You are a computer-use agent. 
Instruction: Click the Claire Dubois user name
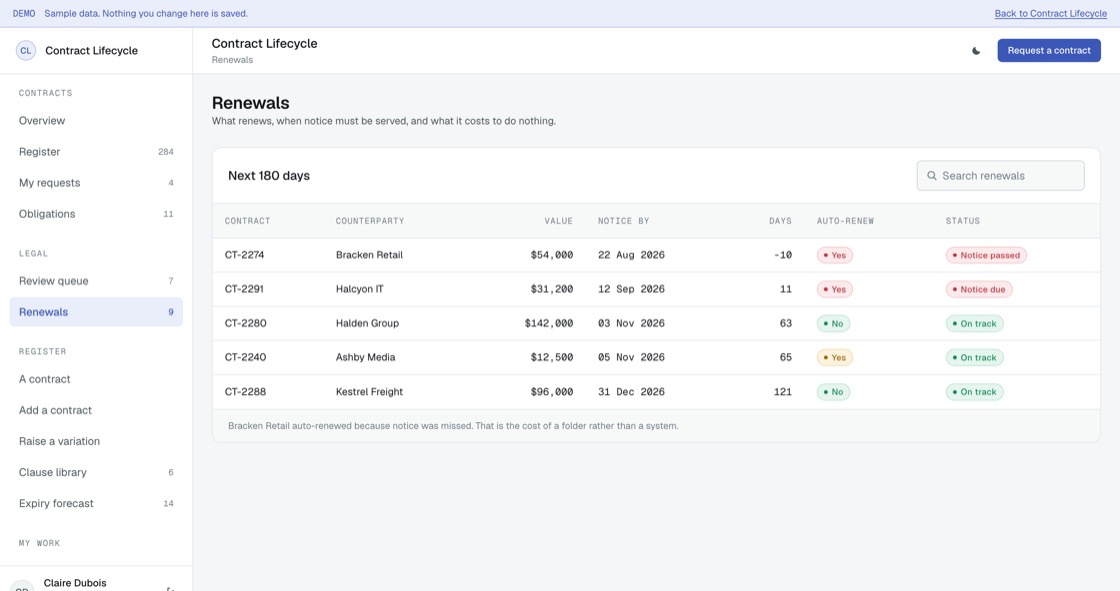[75, 583]
